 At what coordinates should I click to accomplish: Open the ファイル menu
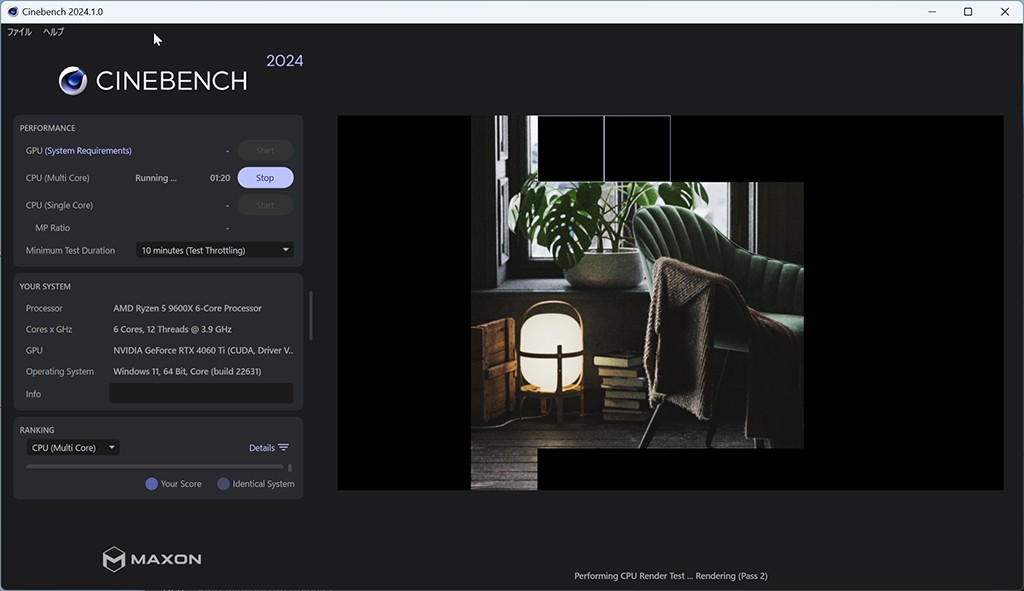coord(20,31)
